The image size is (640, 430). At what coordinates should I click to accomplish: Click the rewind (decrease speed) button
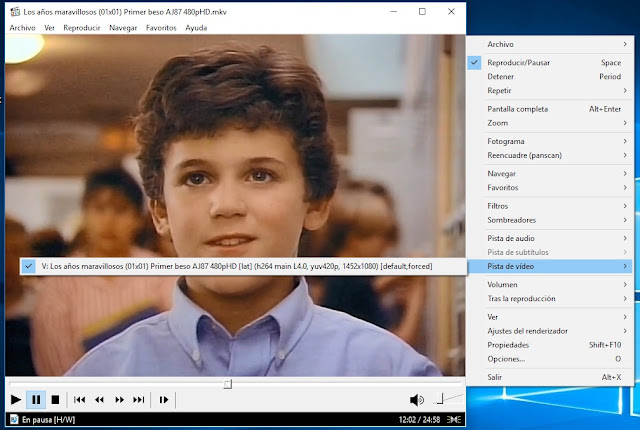(99, 400)
